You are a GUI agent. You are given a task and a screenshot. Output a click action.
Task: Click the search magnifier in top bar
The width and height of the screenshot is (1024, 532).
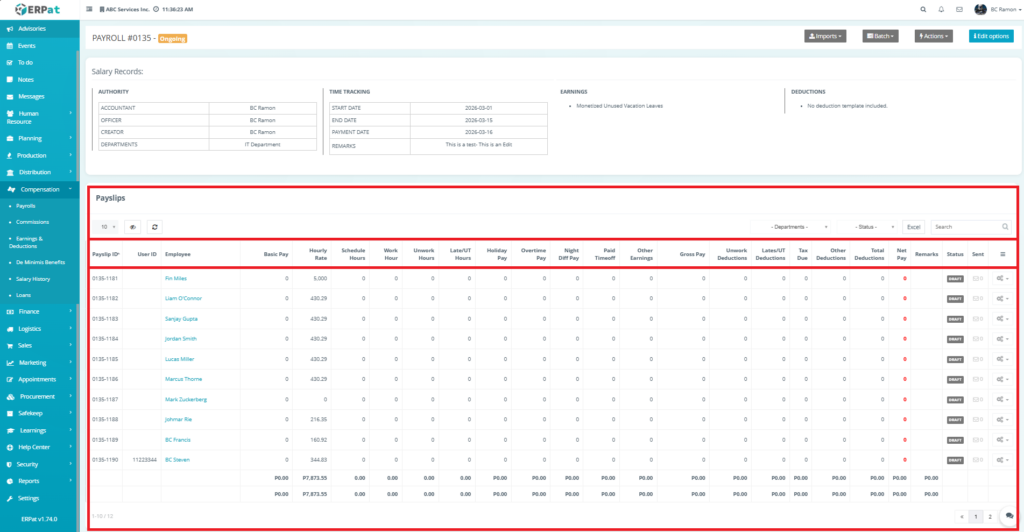tap(922, 9)
